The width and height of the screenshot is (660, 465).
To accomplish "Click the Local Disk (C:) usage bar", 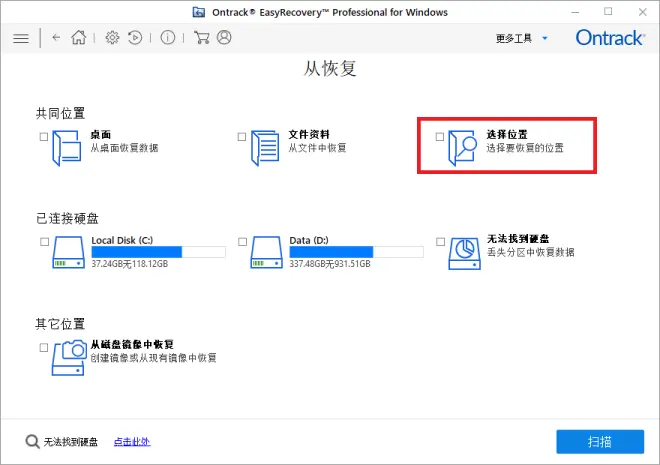I will click(x=158, y=252).
